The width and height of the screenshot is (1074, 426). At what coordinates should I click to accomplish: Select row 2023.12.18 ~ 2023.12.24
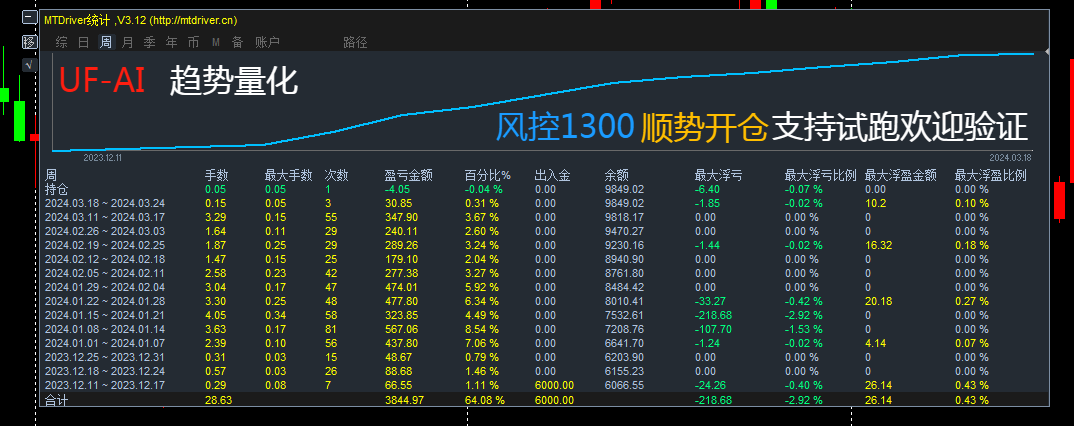(105, 371)
